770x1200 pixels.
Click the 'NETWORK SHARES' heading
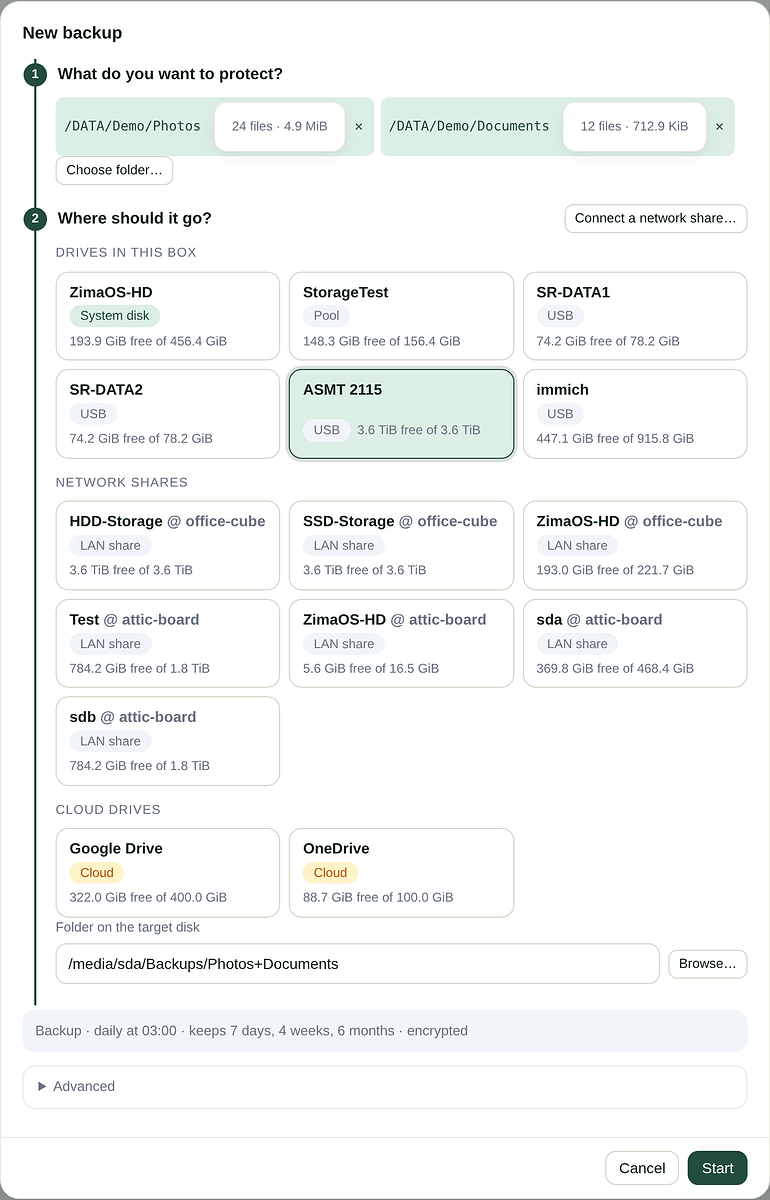tap(122, 482)
